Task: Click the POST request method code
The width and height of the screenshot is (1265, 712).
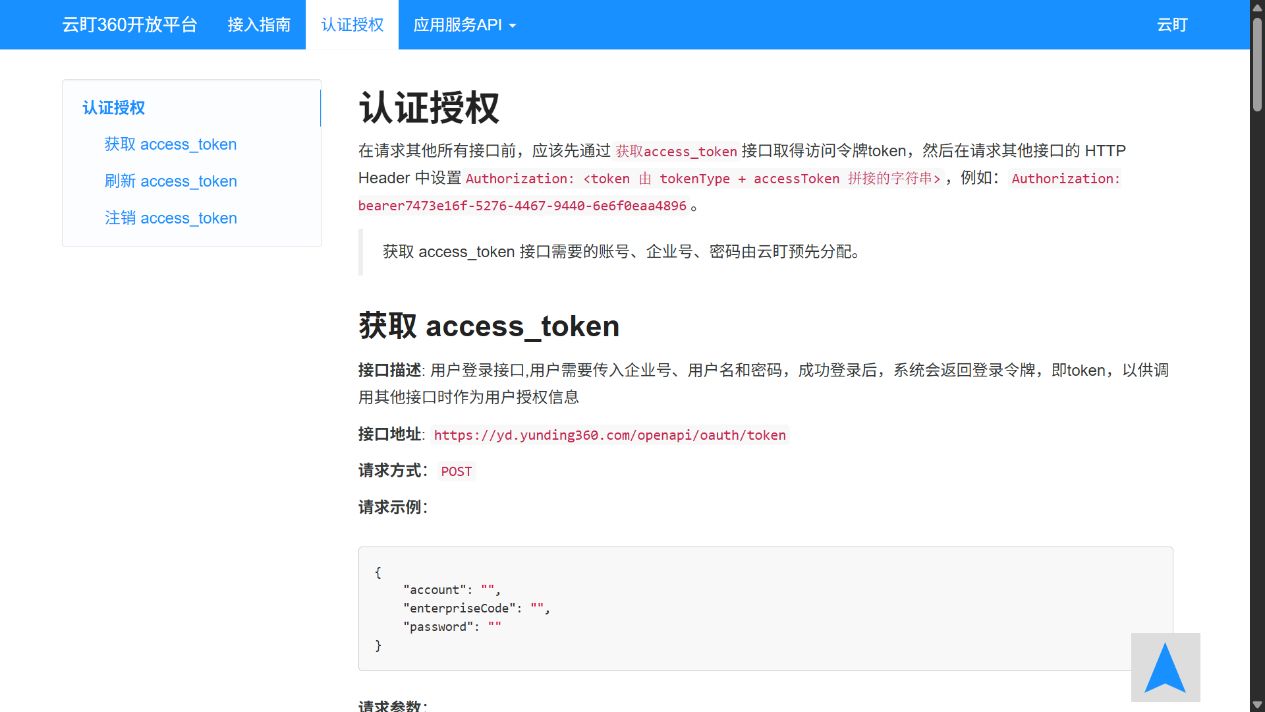Action: point(456,472)
